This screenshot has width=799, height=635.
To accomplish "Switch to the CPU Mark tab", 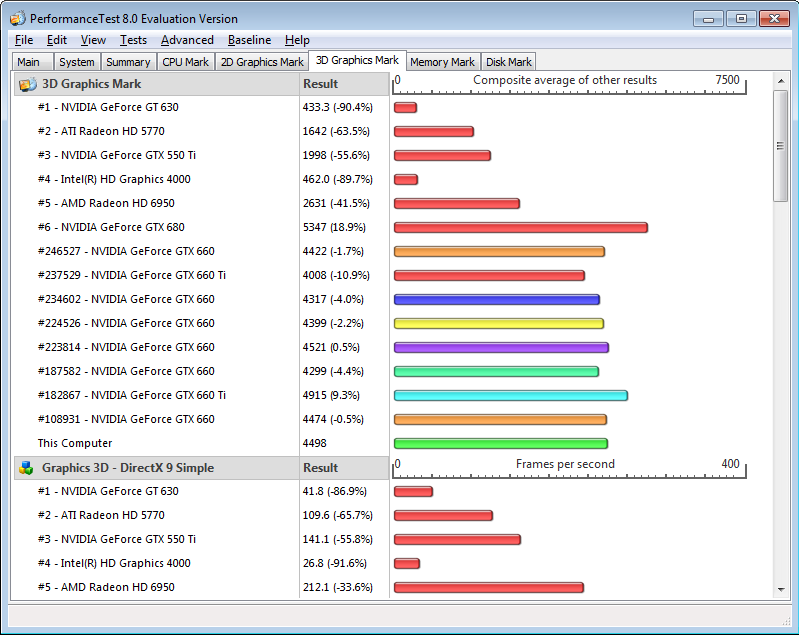I will click(x=185, y=62).
